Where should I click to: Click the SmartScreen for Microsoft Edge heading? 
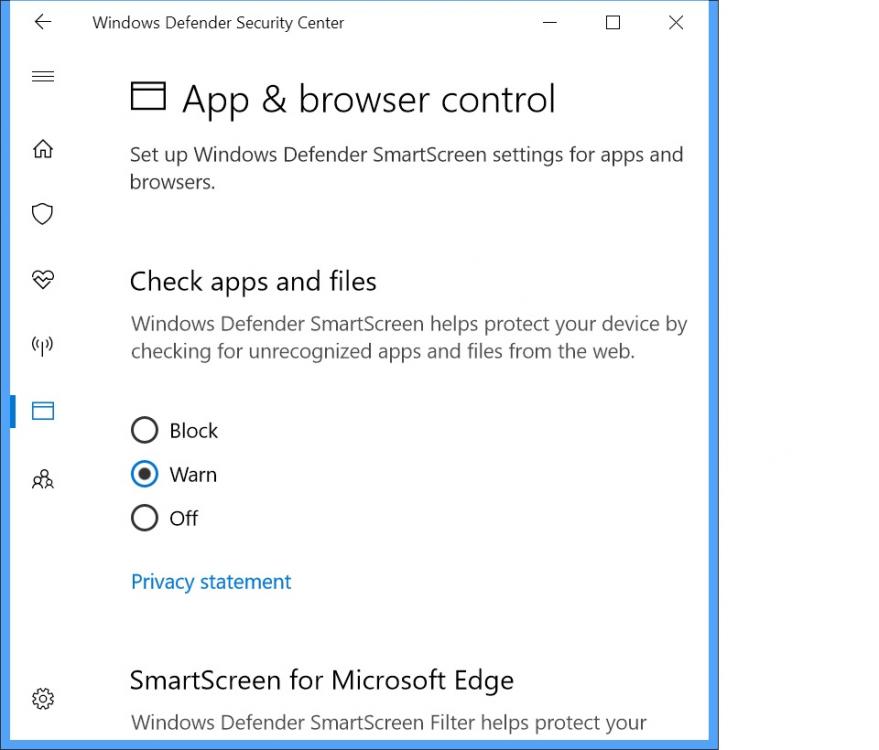point(322,680)
